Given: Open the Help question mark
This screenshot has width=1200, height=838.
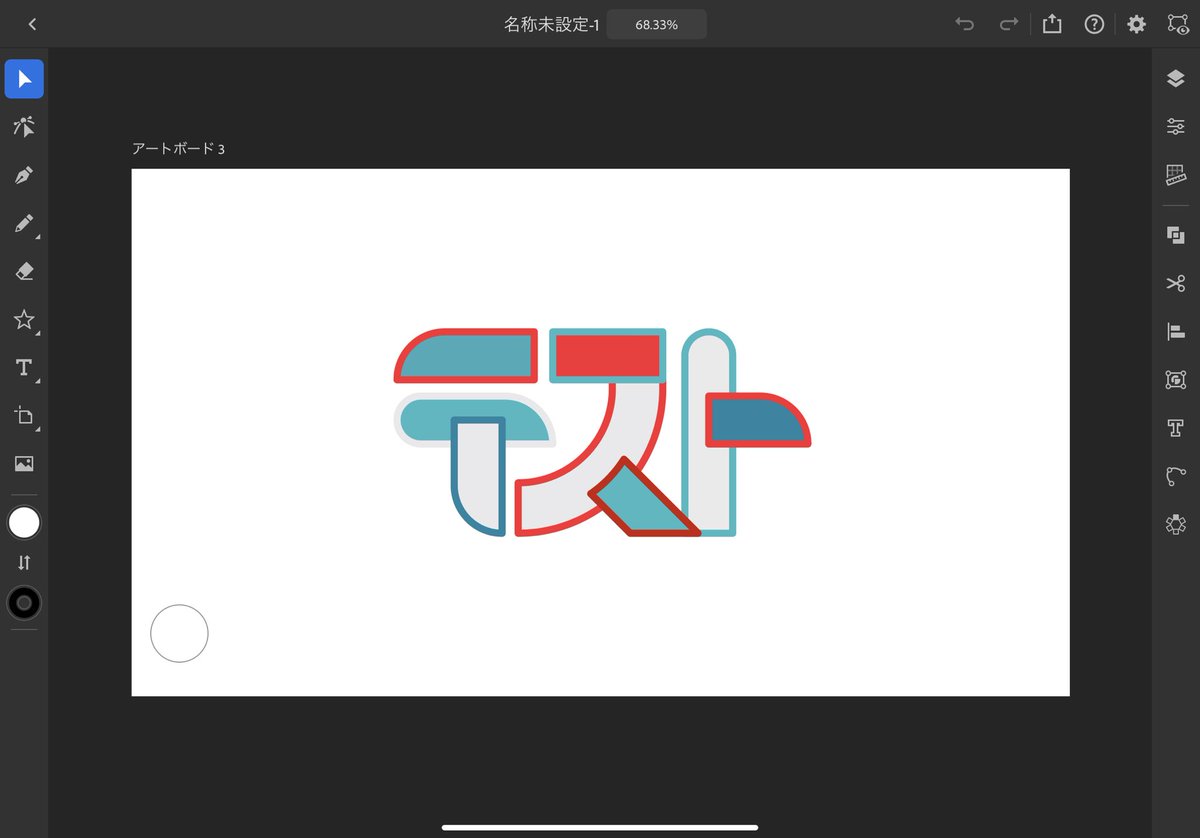Looking at the screenshot, I should tap(1094, 24).
